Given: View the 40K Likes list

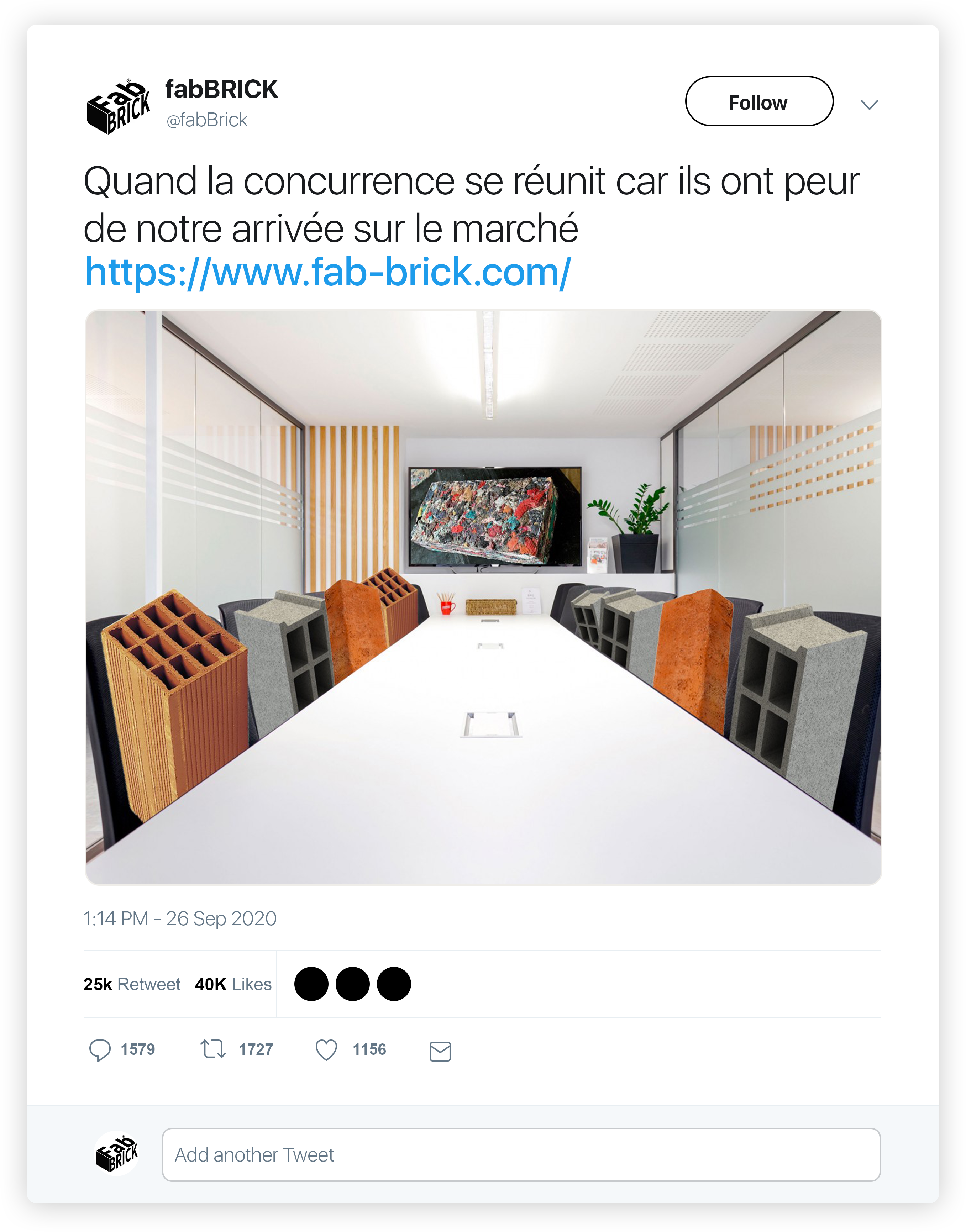Looking at the screenshot, I should point(233,984).
